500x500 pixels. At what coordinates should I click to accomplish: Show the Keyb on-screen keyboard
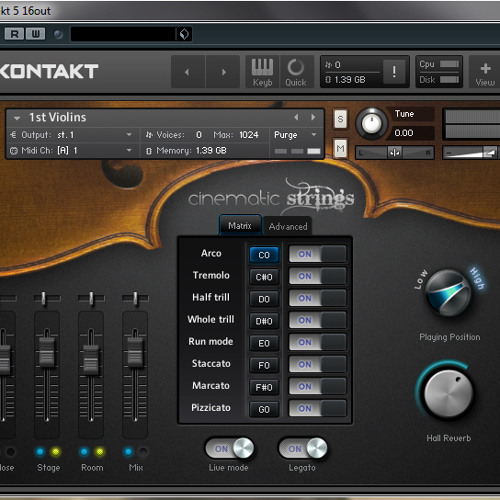[x=262, y=72]
